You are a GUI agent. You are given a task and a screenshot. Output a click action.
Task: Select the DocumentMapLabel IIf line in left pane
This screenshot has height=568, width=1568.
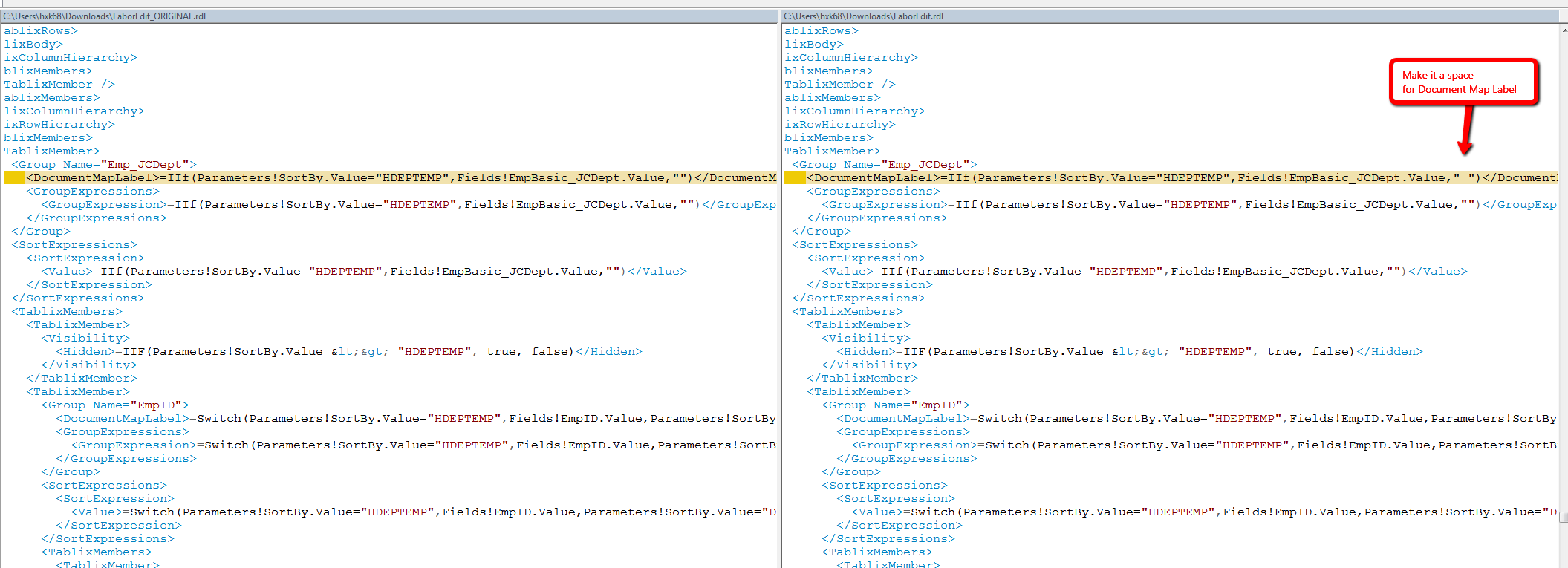[x=401, y=177]
